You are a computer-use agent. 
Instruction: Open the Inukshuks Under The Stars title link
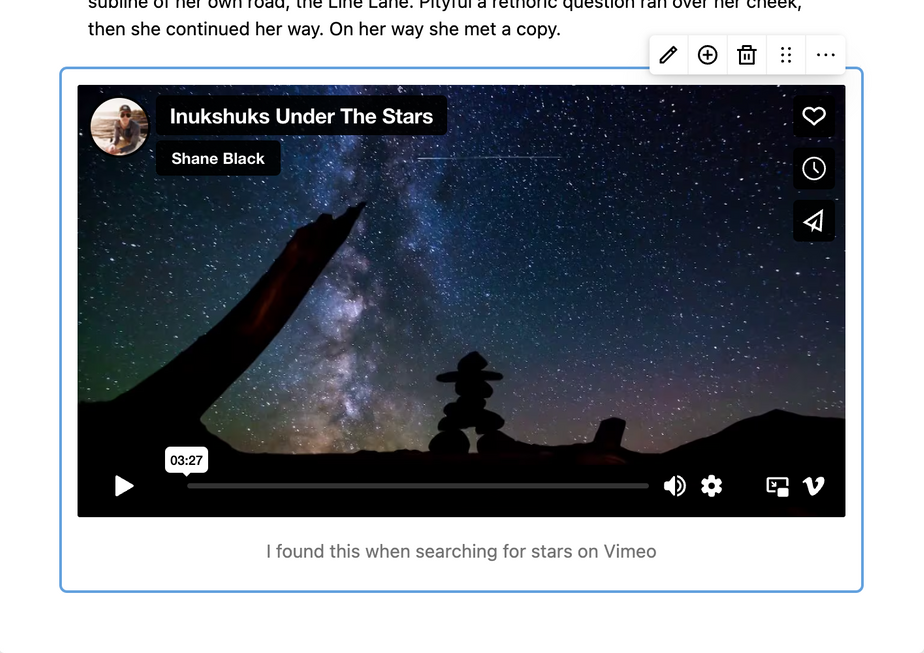[301, 116]
